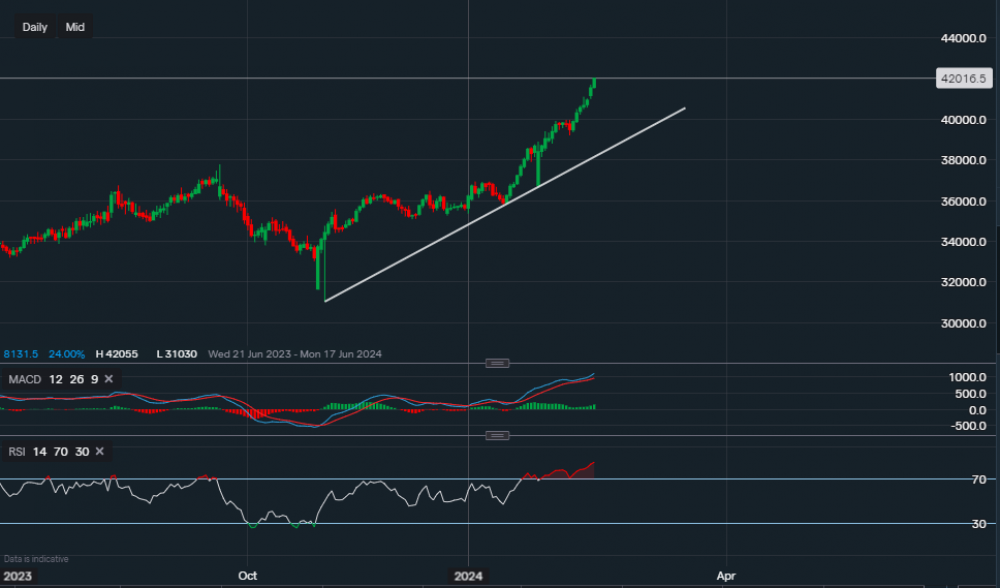
Task: Click the current price marker showing 42016.5
Action: click(x=963, y=78)
